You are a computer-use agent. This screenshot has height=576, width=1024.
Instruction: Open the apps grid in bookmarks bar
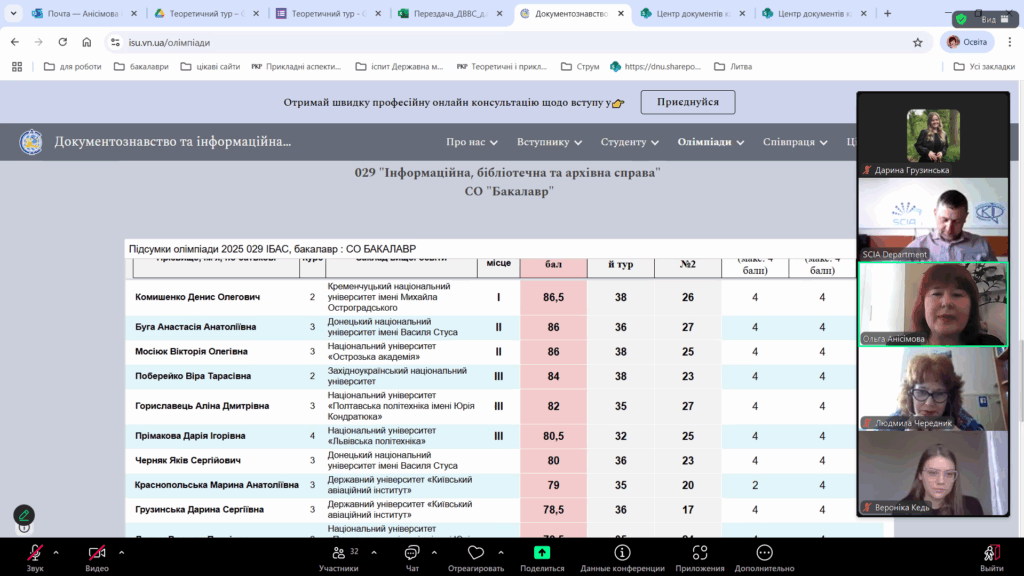click(x=17, y=67)
